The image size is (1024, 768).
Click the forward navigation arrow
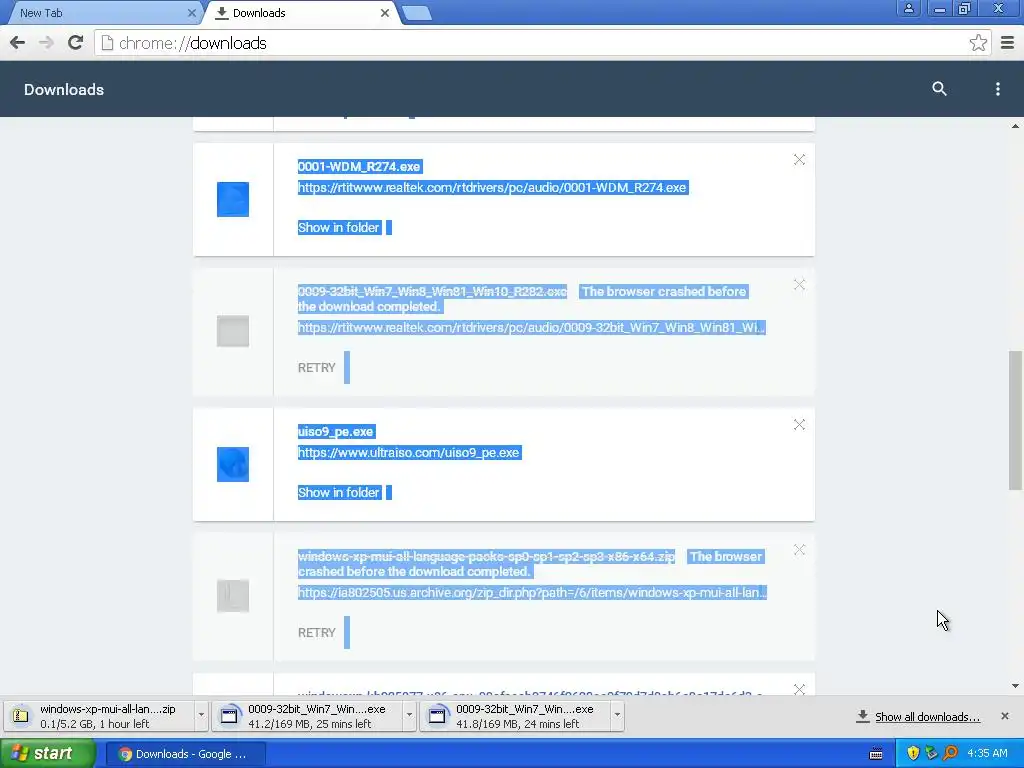[x=46, y=43]
